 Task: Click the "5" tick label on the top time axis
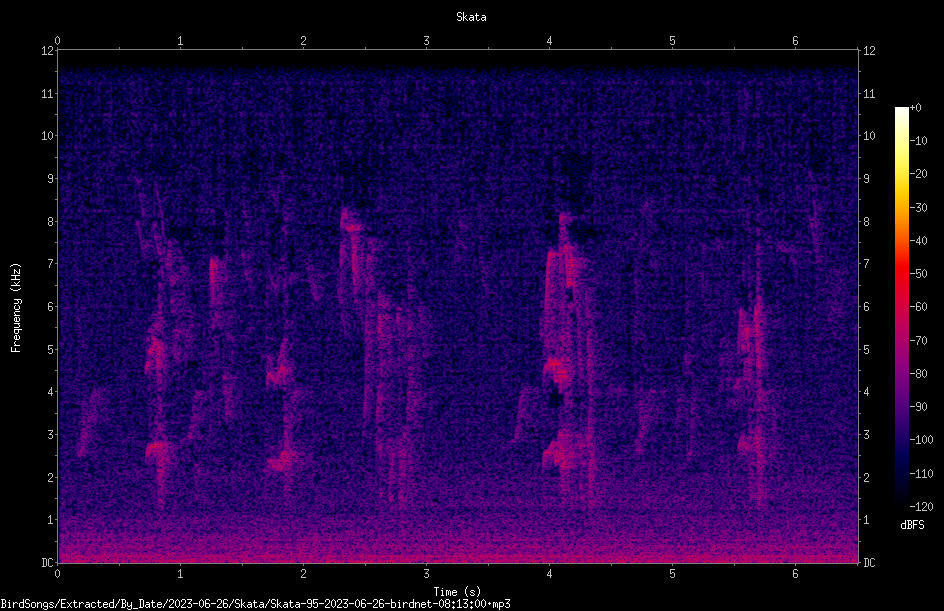[x=672, y=41]
